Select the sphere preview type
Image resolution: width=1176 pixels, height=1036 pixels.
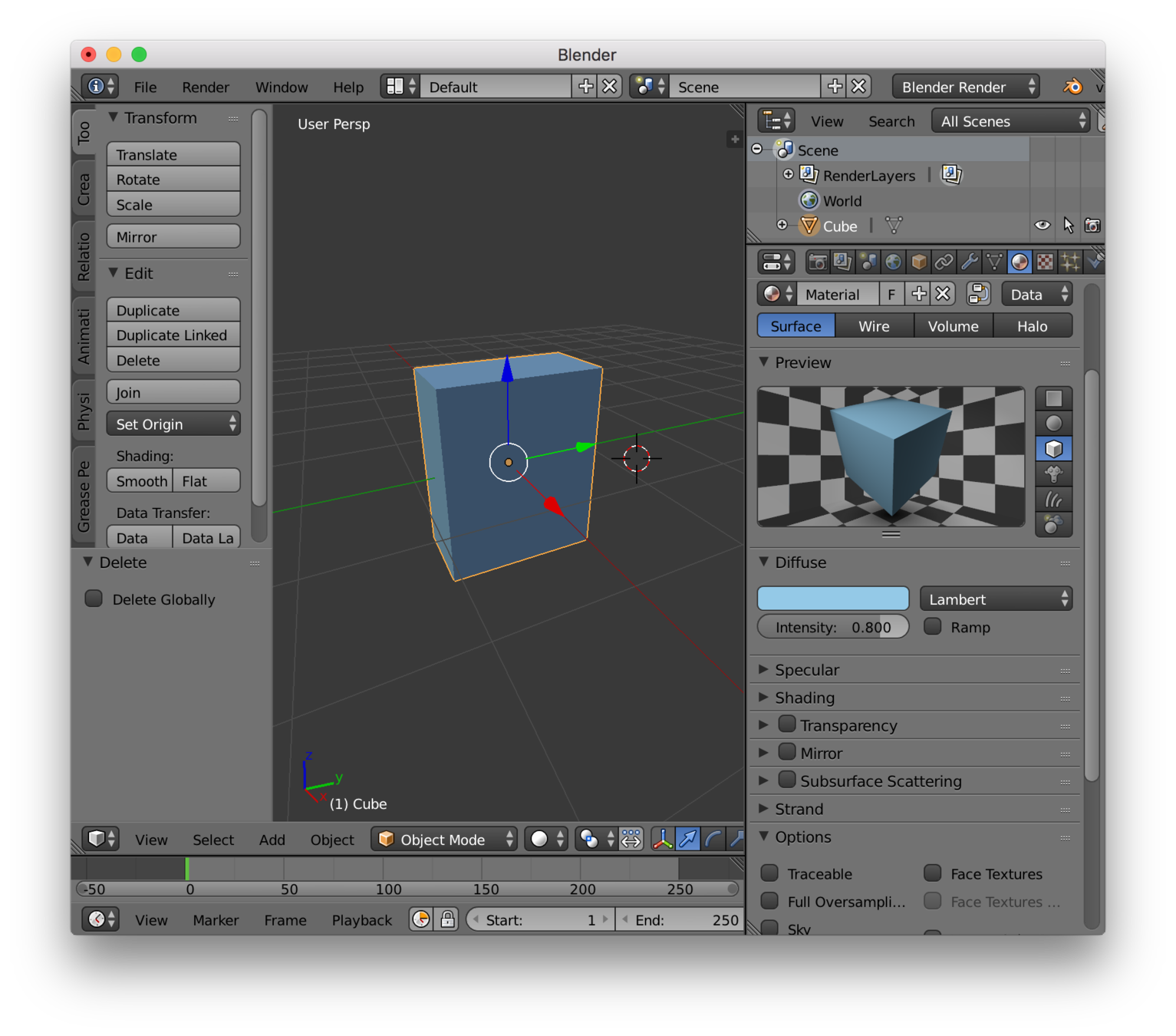tap(1054, 424)
